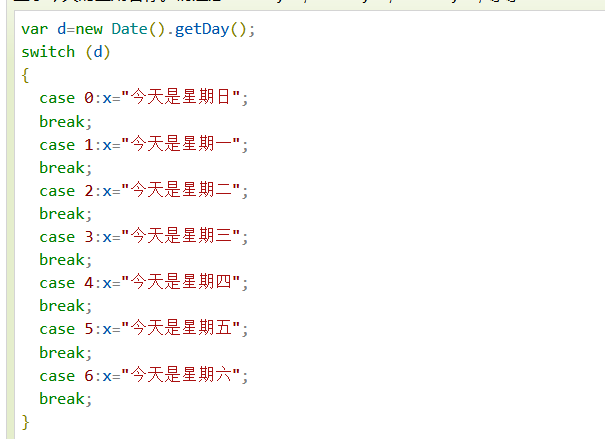605x439 pixels.
Task: Click the break after case 1
Action: (x=66, y=168)
